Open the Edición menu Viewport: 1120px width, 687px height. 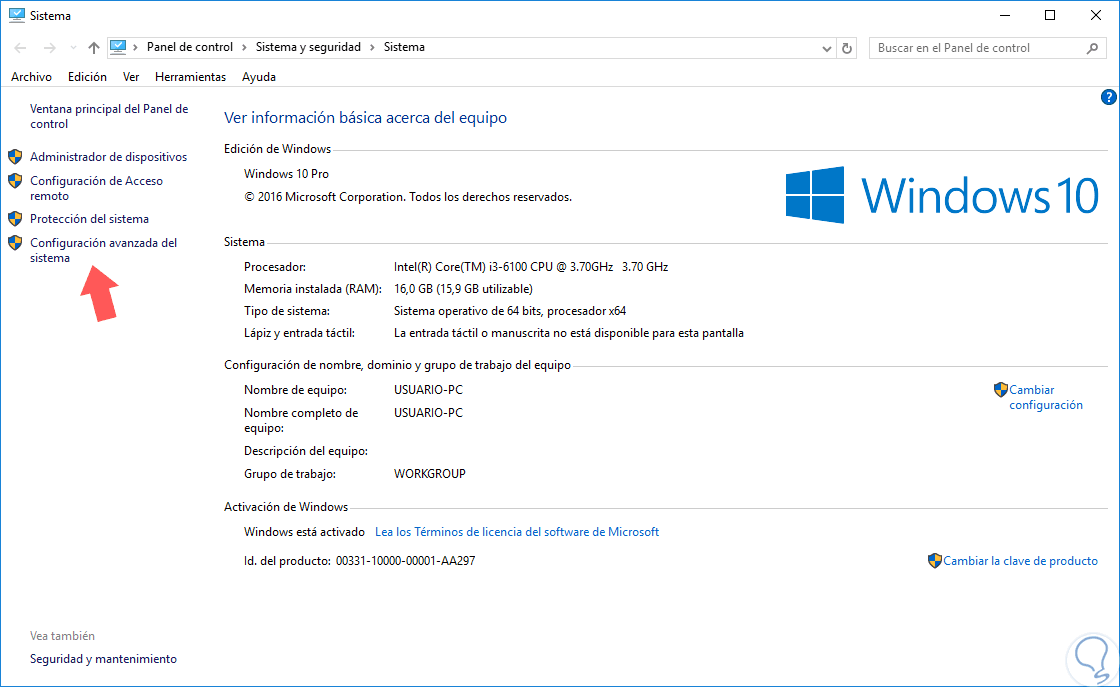[x=87, y=76]
